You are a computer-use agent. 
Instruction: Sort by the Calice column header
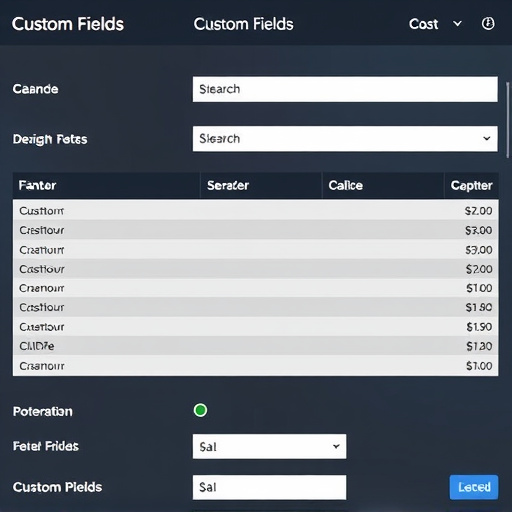(383, 185)
